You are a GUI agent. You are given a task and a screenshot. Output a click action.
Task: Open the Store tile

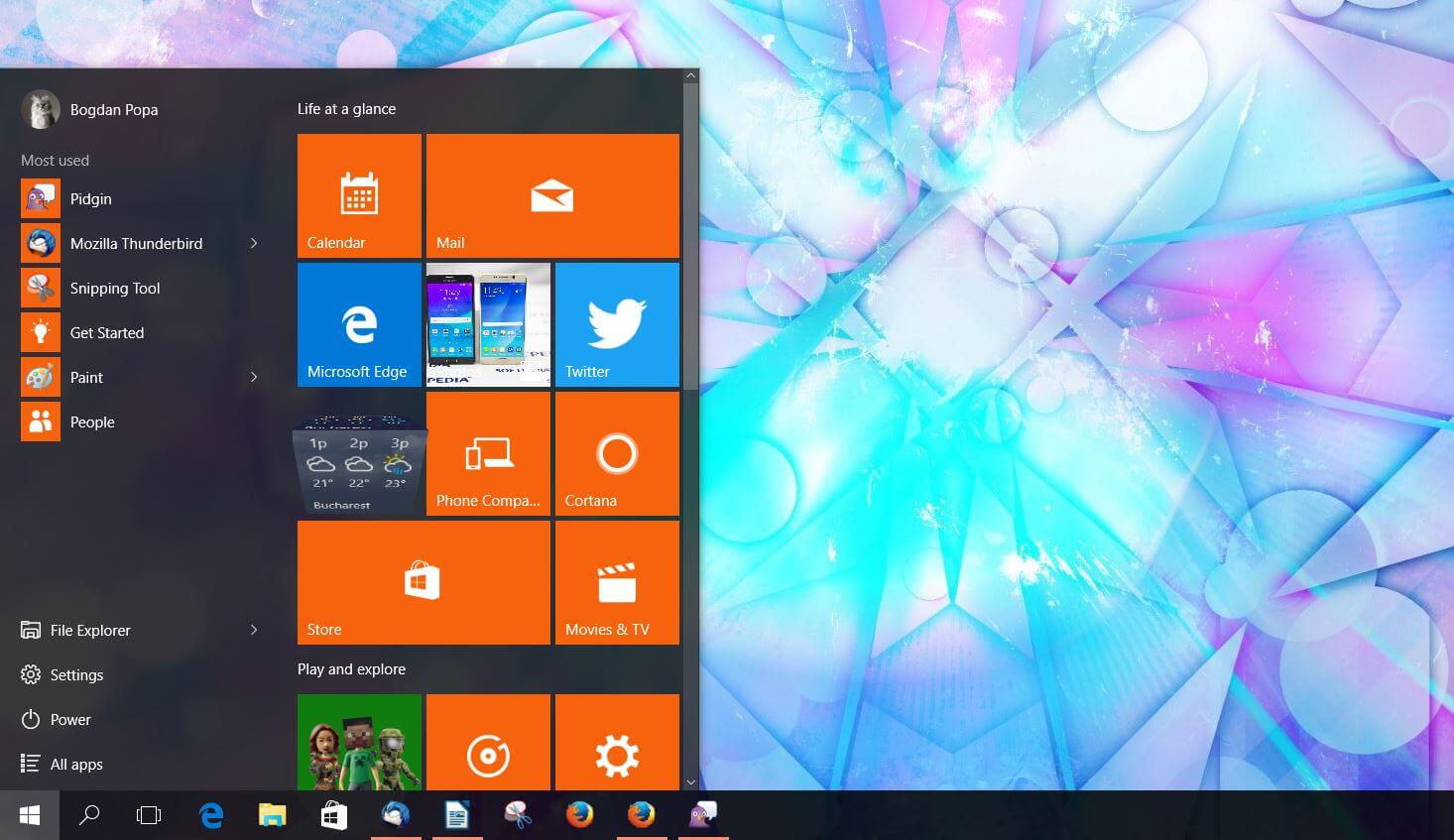pos(424,582)
